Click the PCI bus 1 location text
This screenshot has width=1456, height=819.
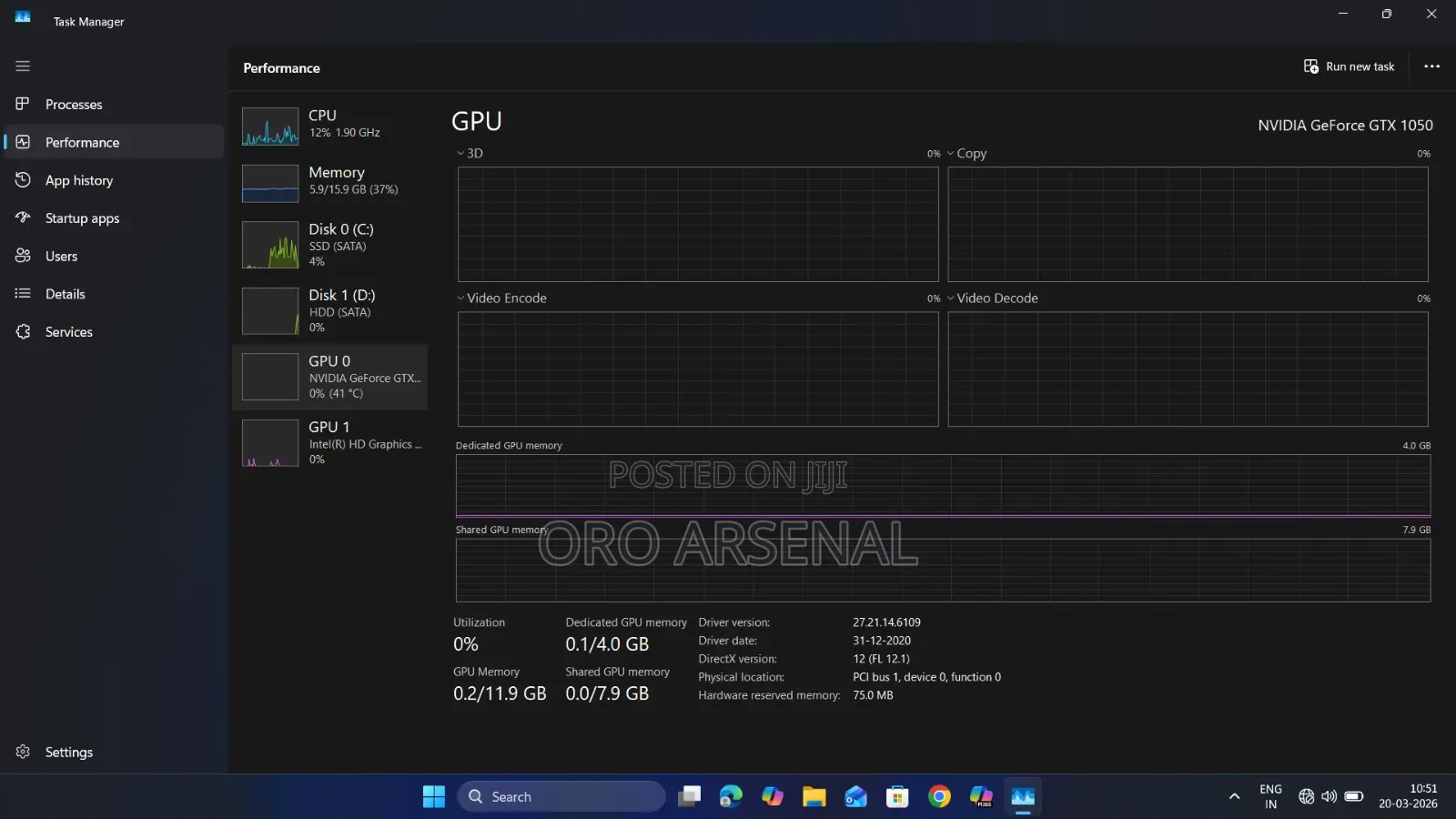click(926, 677)
